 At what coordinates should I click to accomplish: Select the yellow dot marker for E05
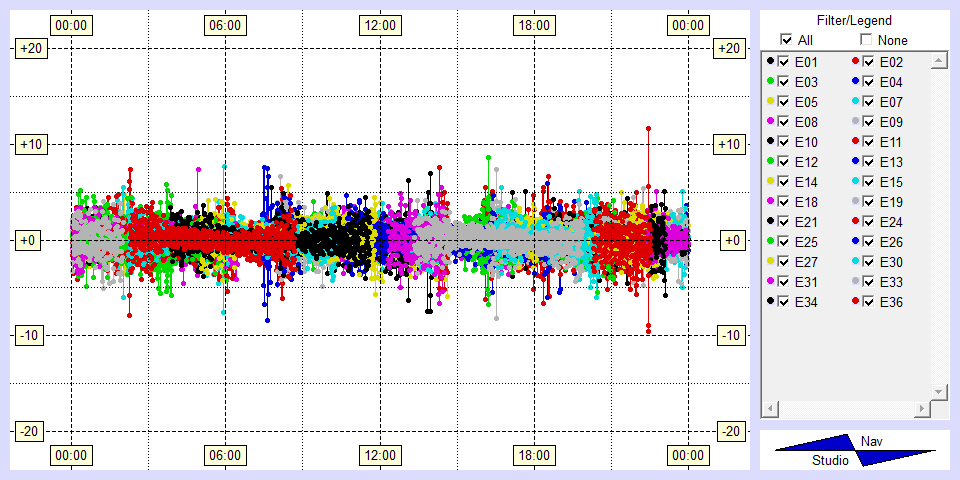coord(769,102)
